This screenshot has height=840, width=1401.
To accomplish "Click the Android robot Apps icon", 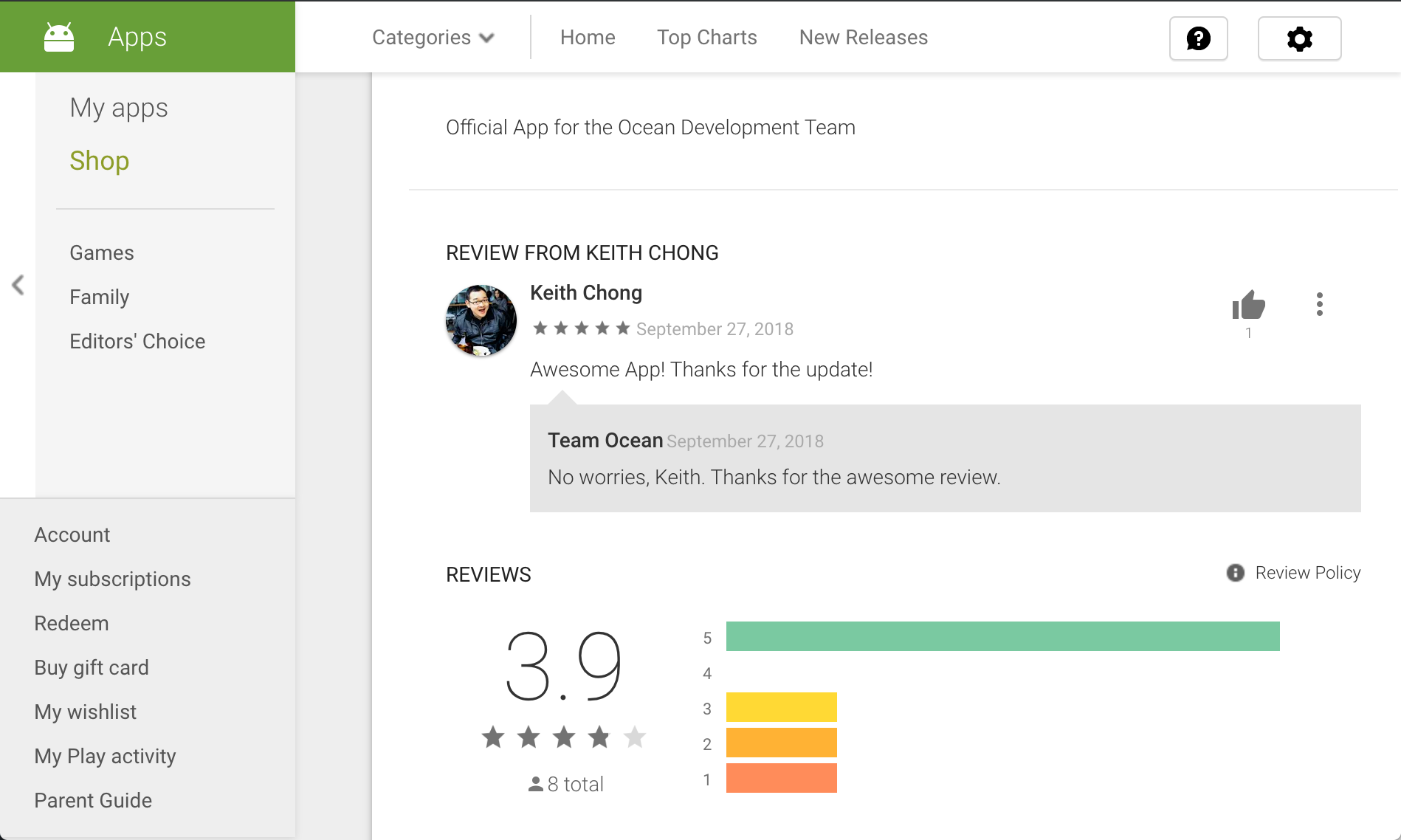I will (x=59, y=37).
